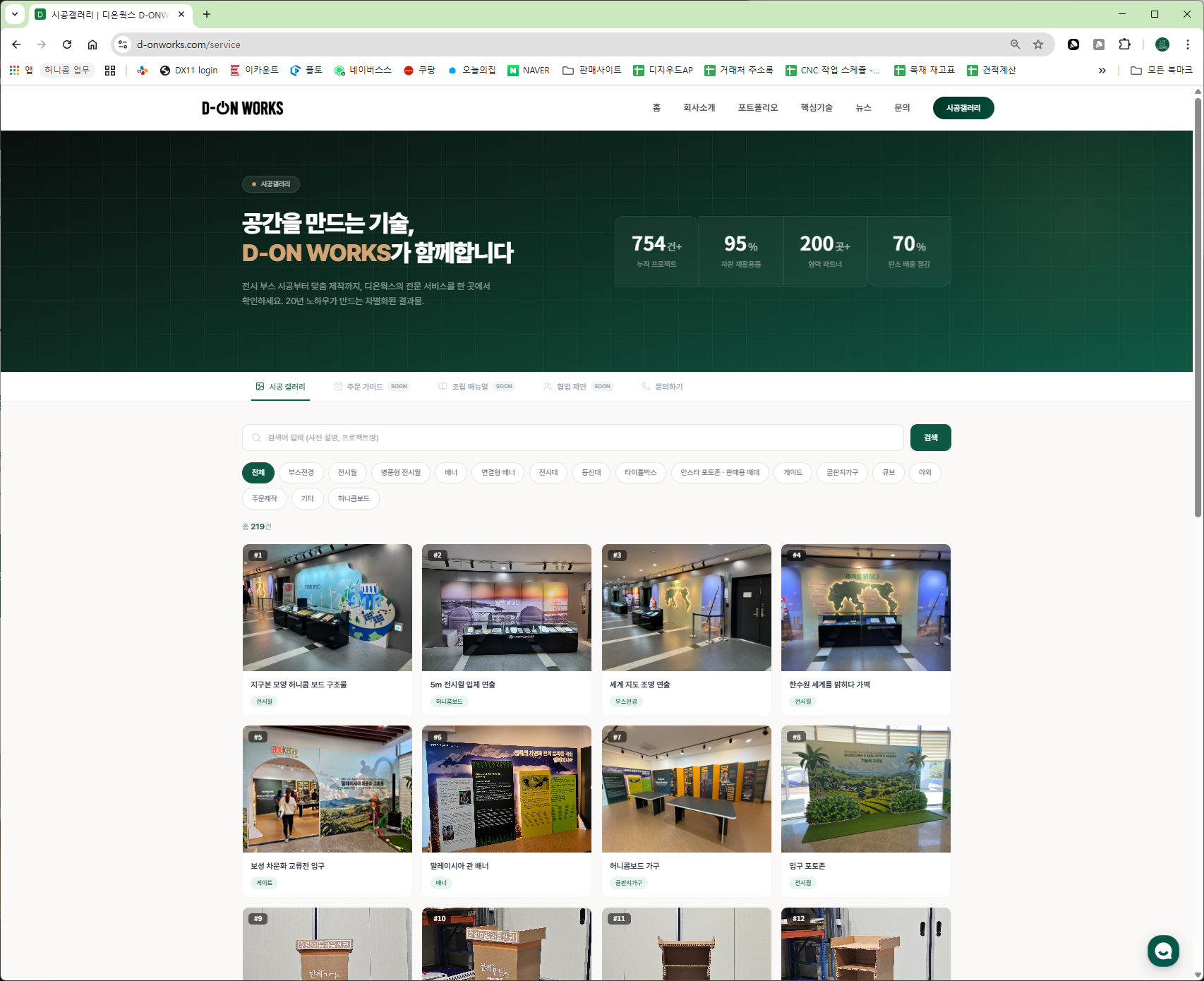Filter gallery by 병풍형 전시월
The width and height of the screenshot is (1204, 981).
(x=401, y=472)
